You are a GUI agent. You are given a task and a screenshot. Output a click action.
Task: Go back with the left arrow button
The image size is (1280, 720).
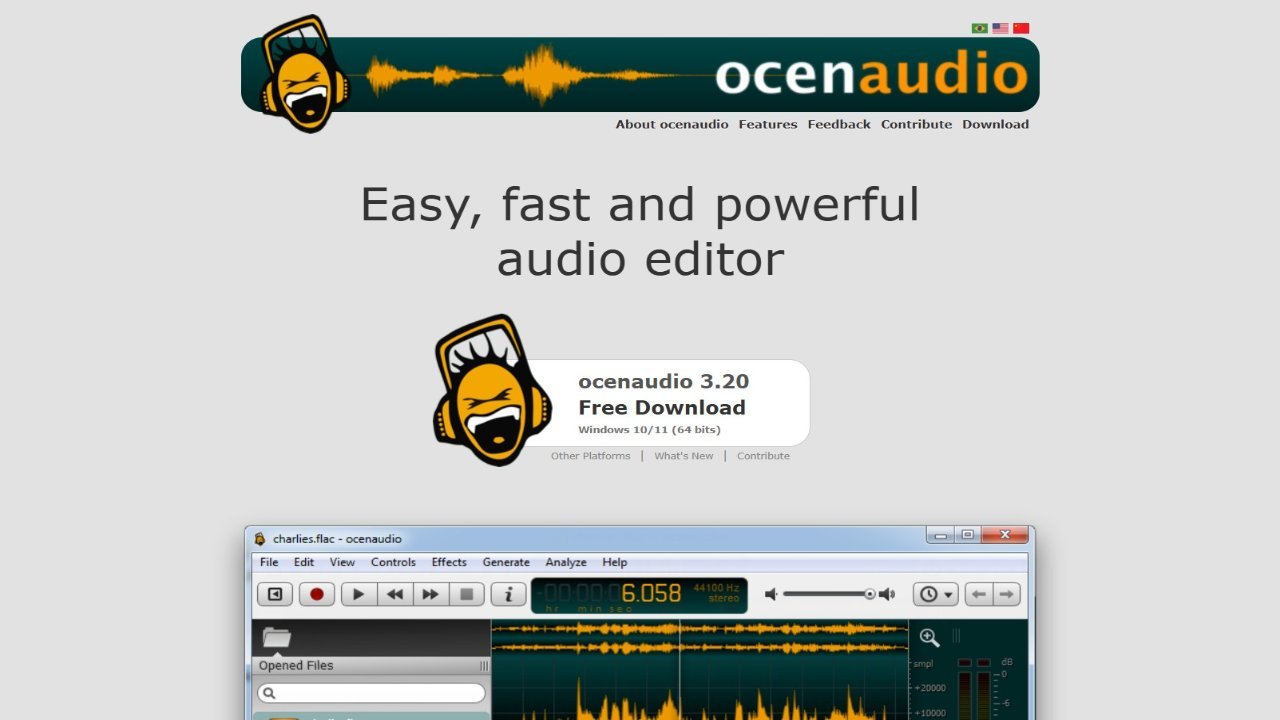tap(979, 594)
